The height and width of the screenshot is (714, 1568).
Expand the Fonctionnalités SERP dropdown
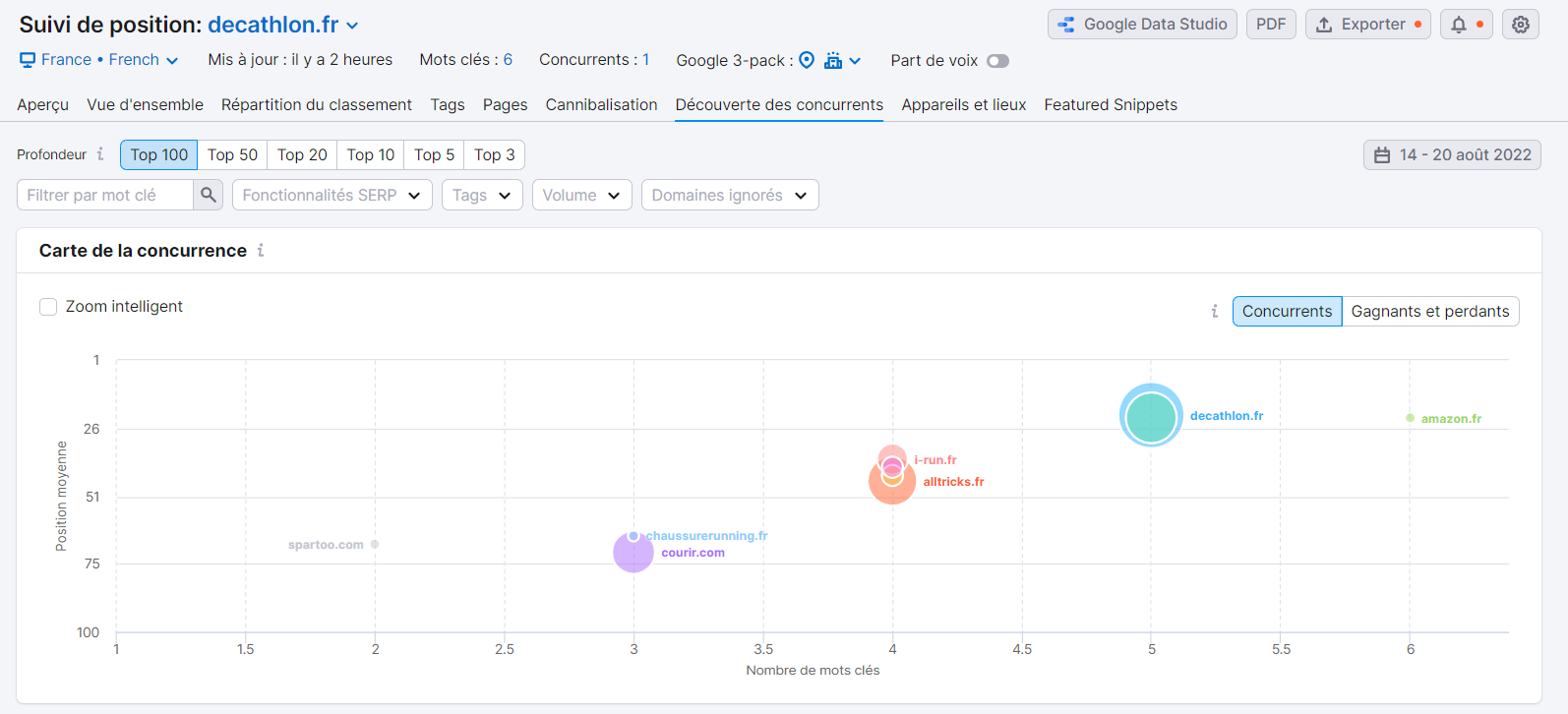[x=332, y=195]
